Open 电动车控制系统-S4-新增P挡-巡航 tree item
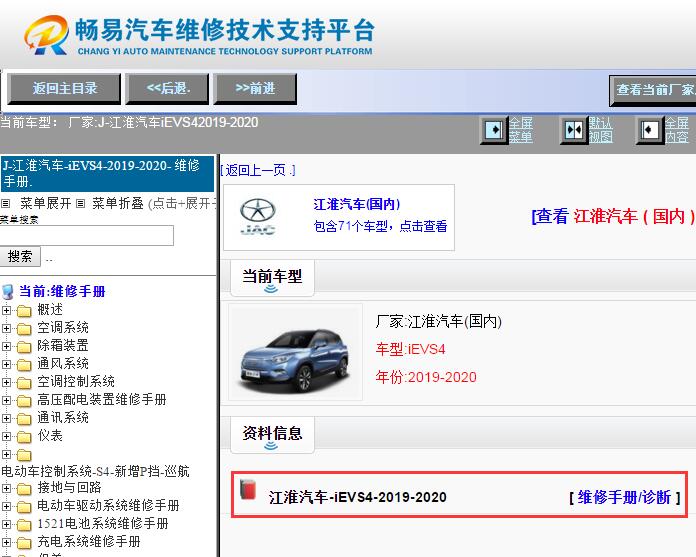696x557 pixels. (95, 471)
